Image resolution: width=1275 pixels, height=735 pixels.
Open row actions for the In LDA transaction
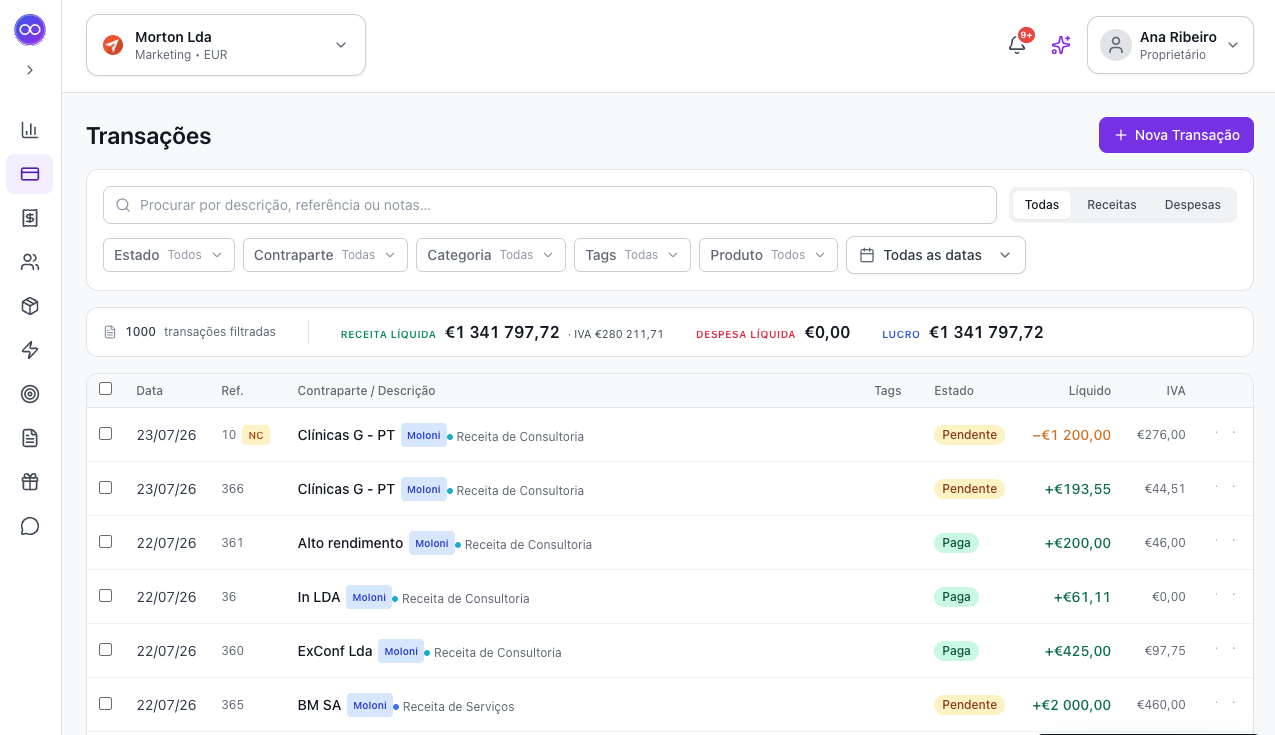tap(1225, 596)
